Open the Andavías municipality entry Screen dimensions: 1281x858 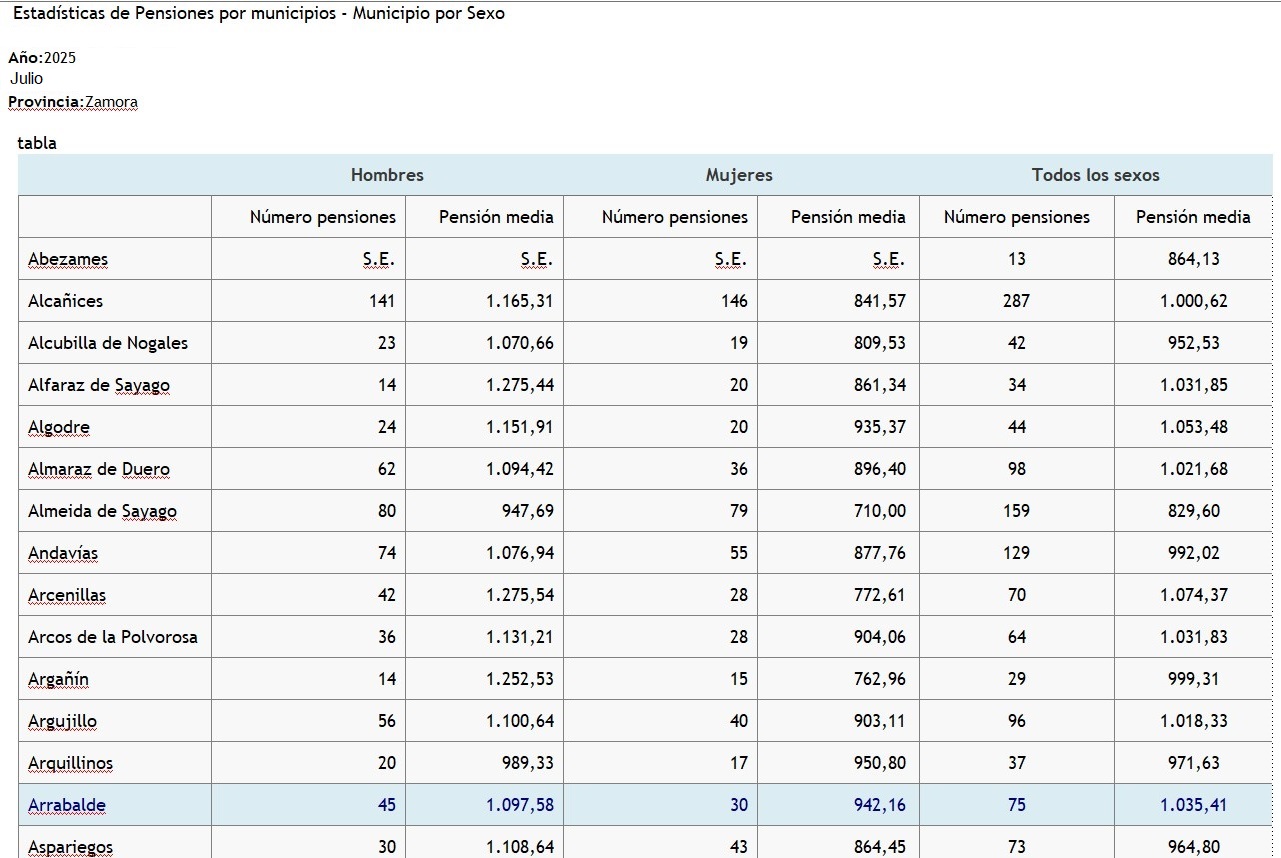click(63, 553)
